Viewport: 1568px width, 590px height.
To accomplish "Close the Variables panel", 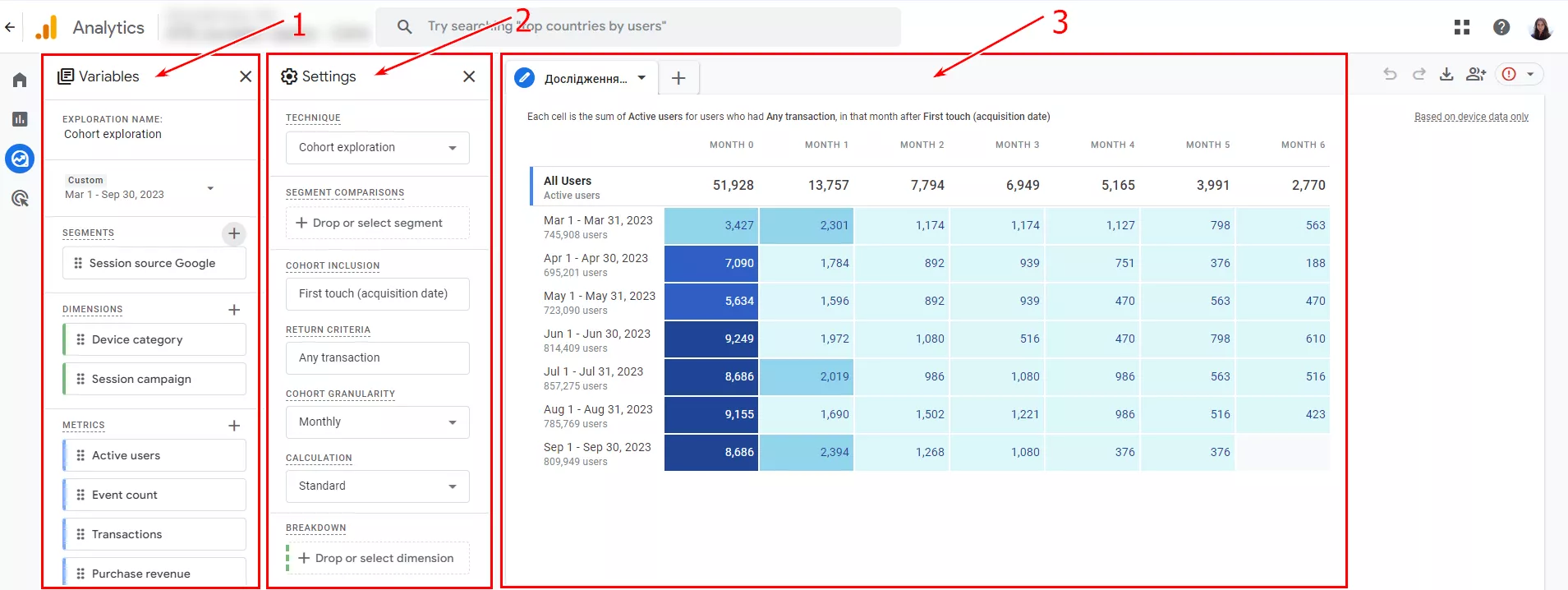I will point(246,76).
